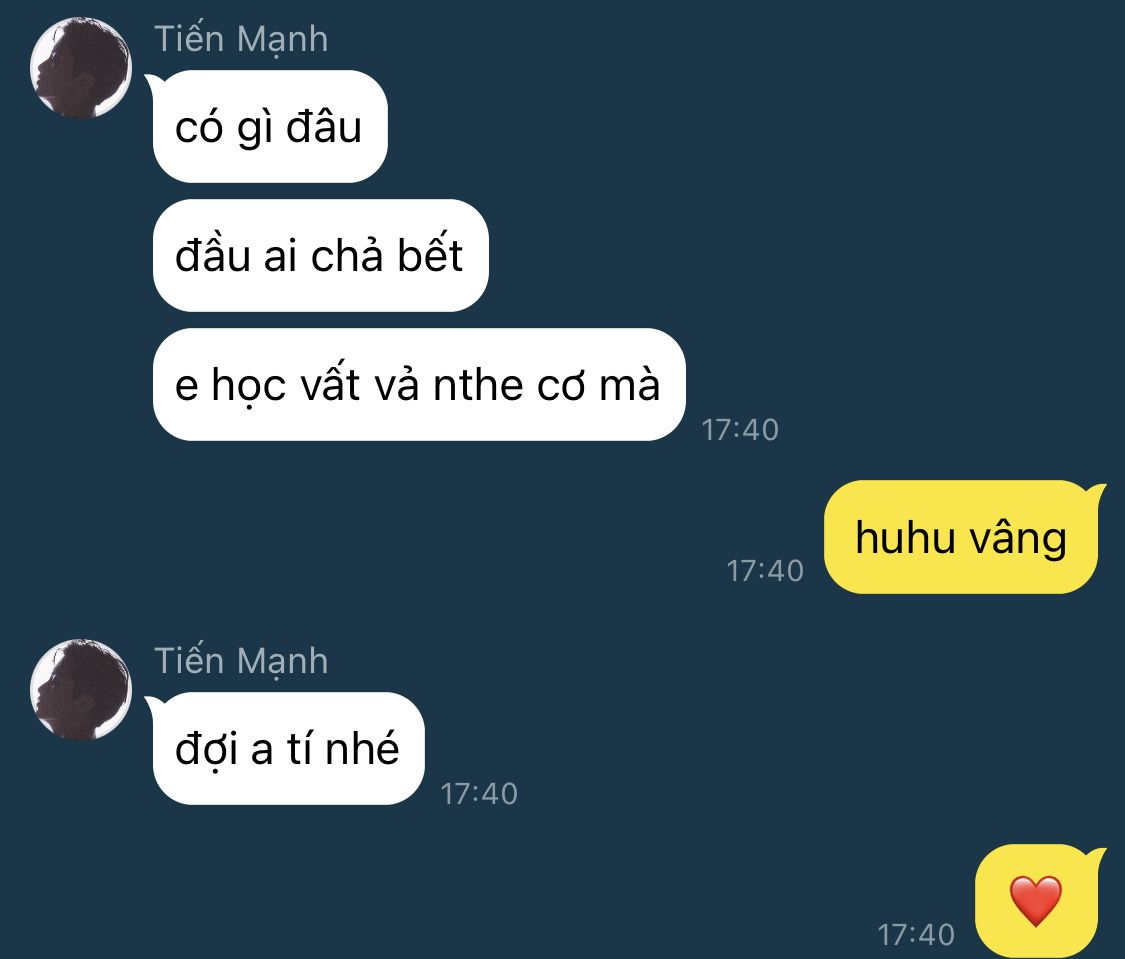Open the lower Tiến Mạnh profile avatar
This screenshot has width=1125, height=959.
pos(81,689)
